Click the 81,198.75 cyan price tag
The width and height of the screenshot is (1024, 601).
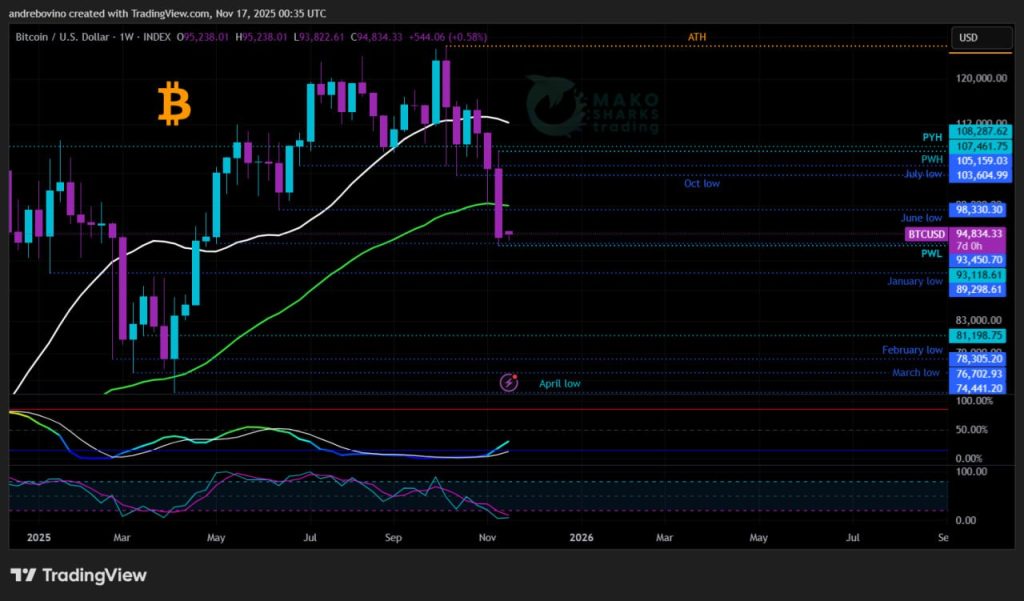[979, 335]
